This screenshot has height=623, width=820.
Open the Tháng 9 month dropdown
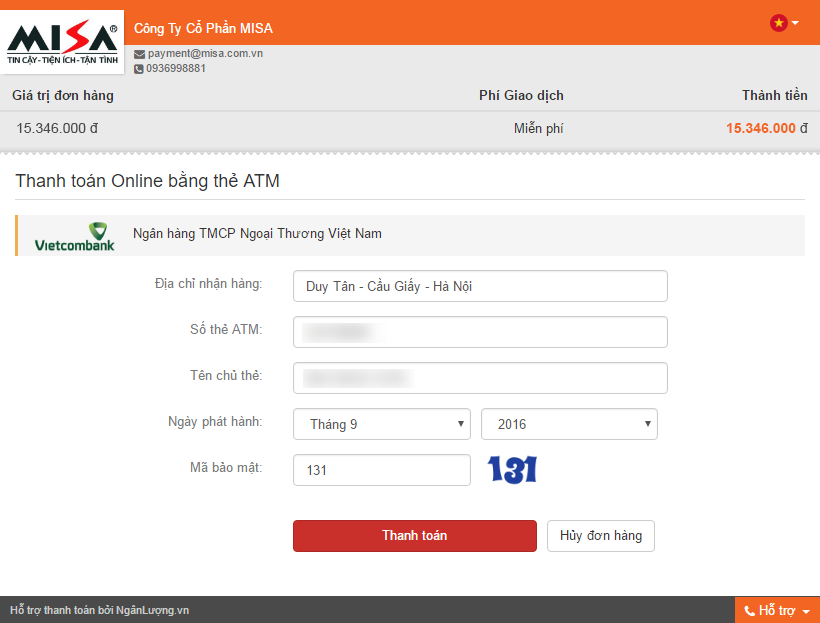(382, 424)
